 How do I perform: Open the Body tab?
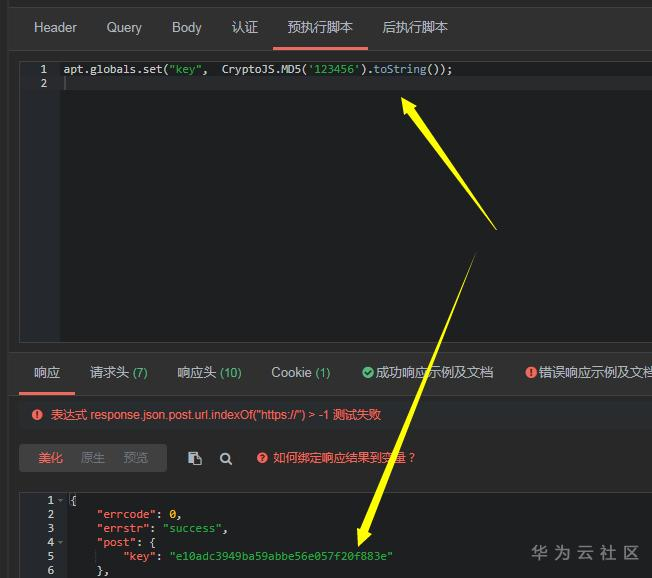pos(186,27)
